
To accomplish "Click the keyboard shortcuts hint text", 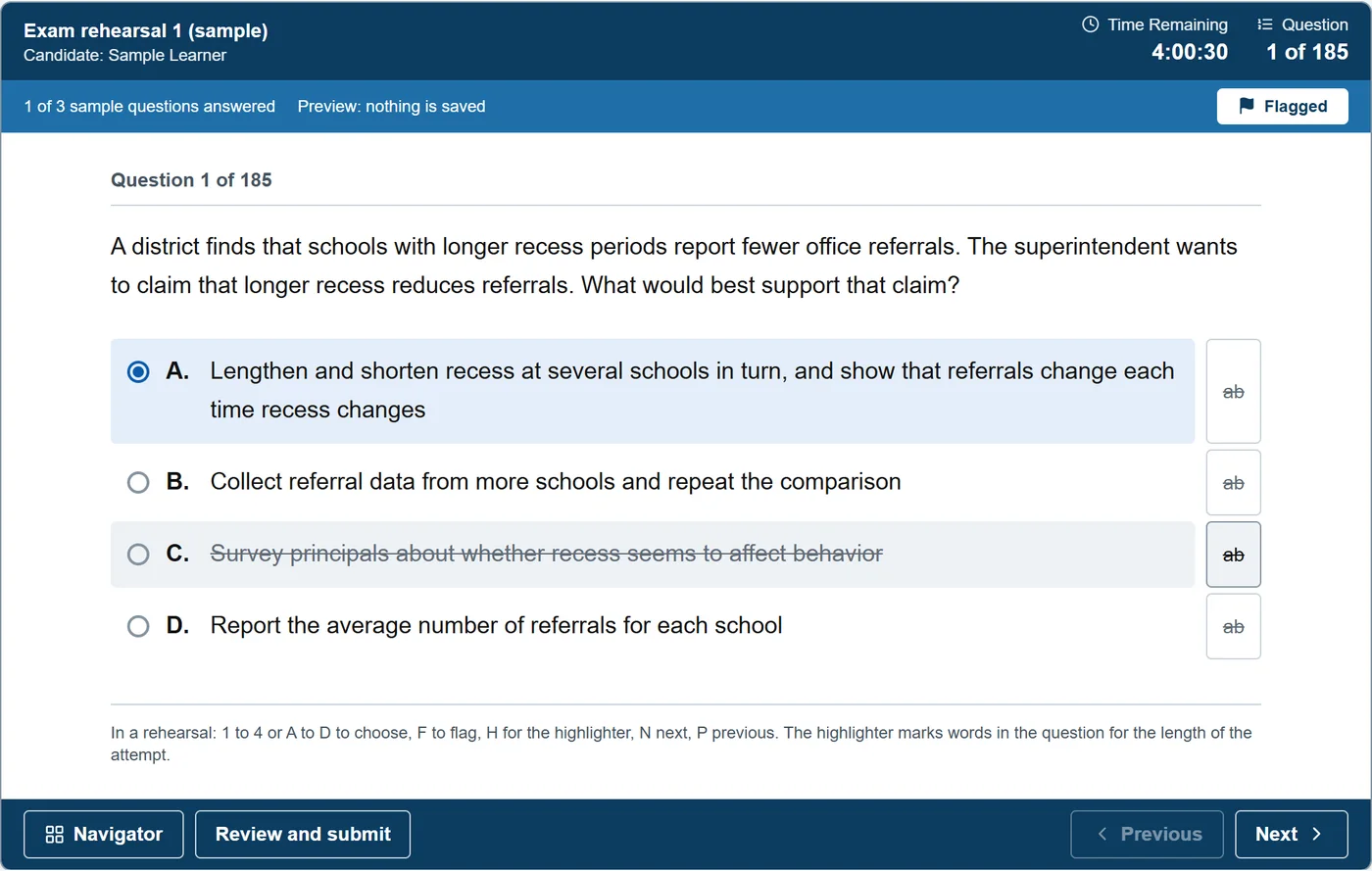I will click(x=681, y=744).
